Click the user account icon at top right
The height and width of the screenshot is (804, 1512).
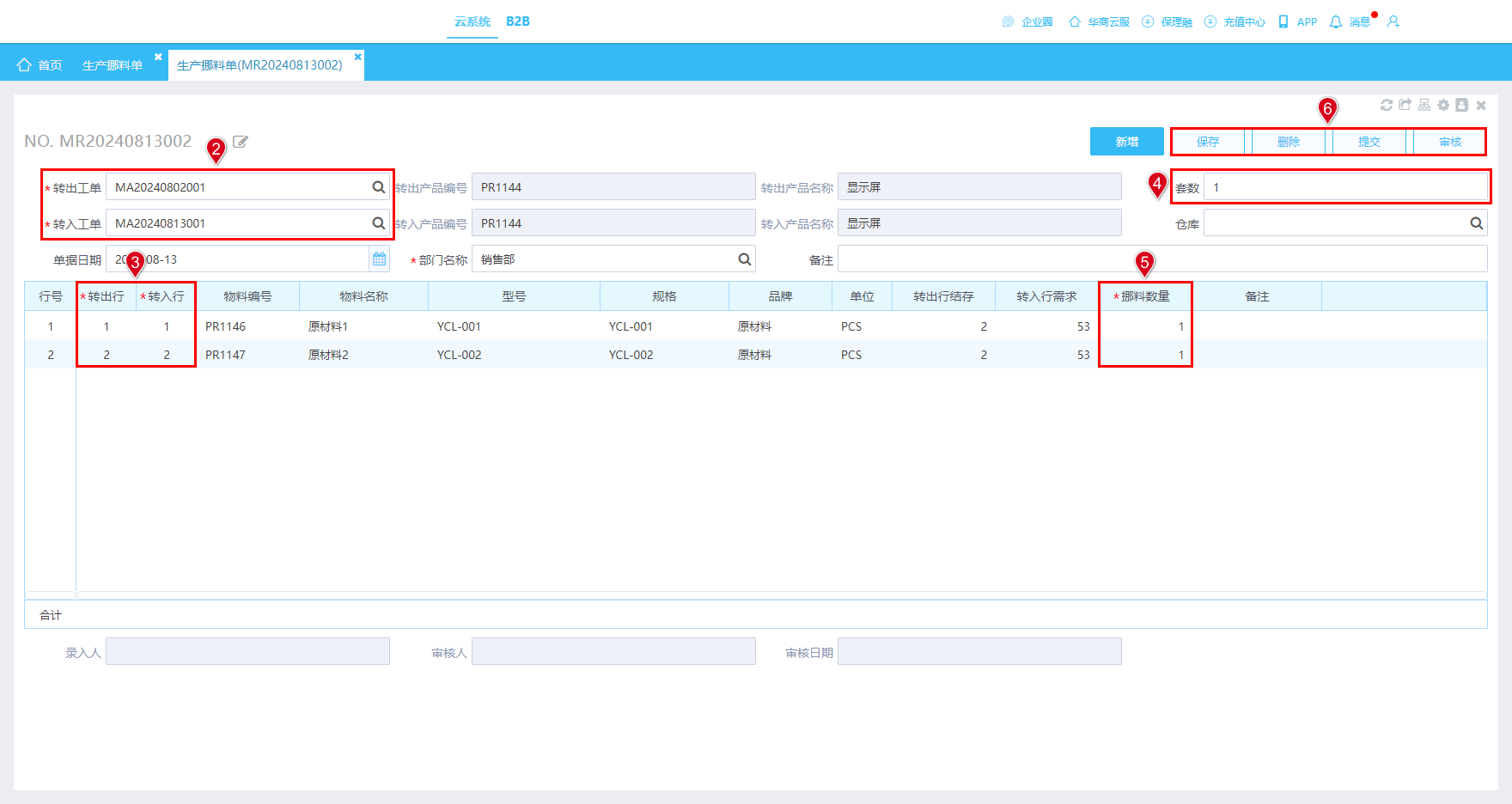click(1393, 21)
